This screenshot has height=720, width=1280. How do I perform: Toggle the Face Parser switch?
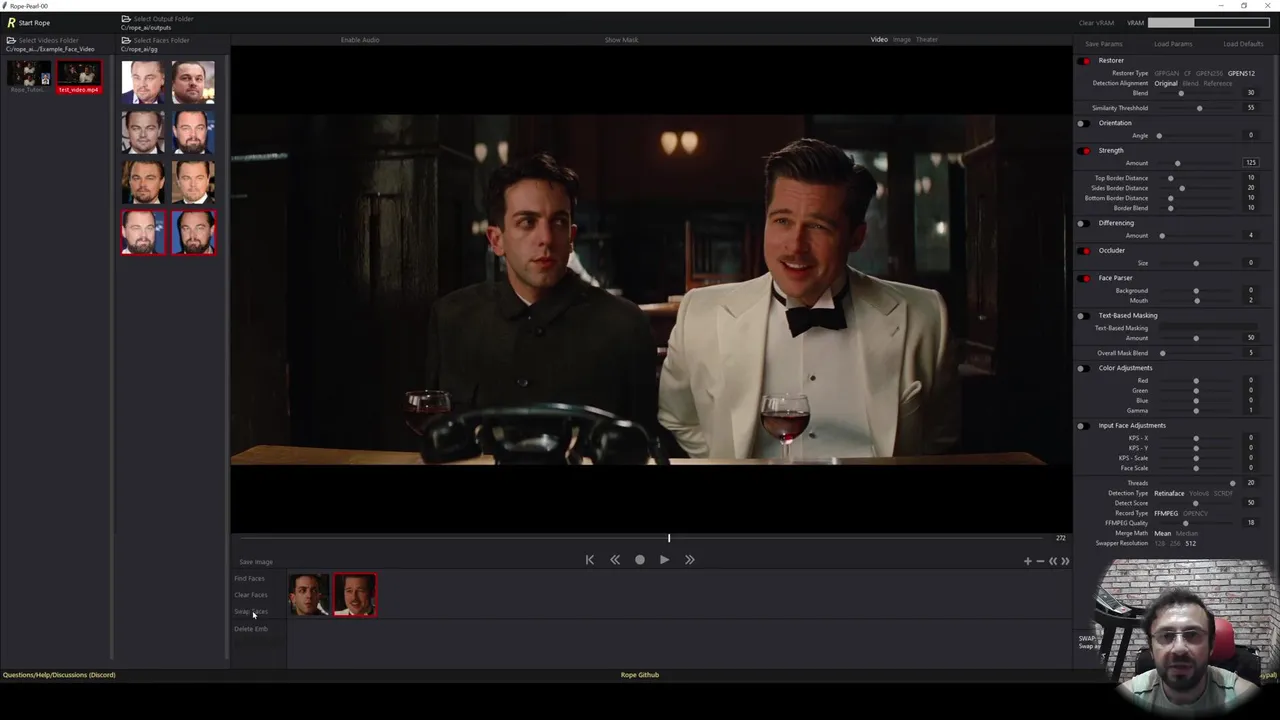(1085, 278)
